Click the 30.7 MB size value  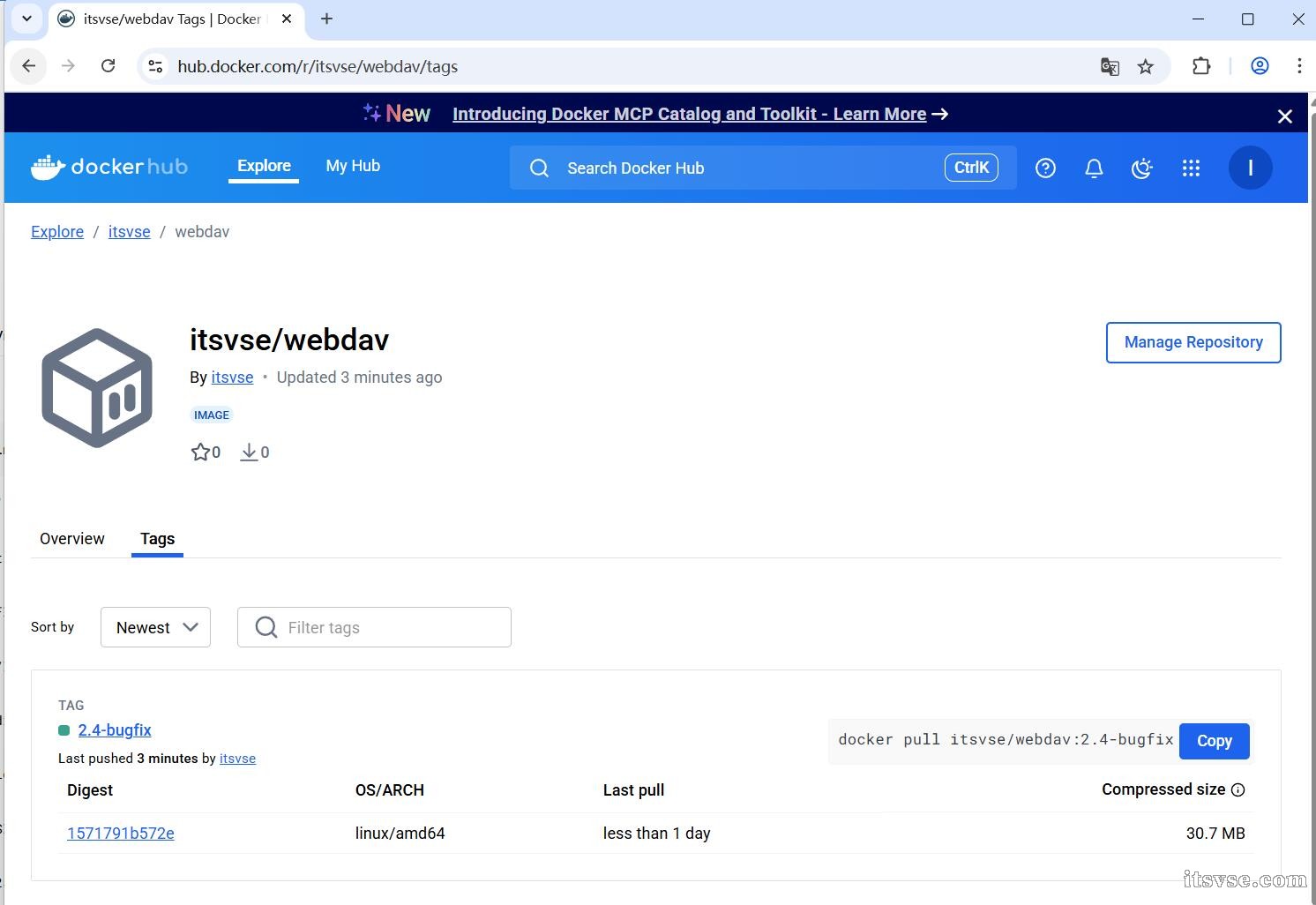tap(1215, 834)
